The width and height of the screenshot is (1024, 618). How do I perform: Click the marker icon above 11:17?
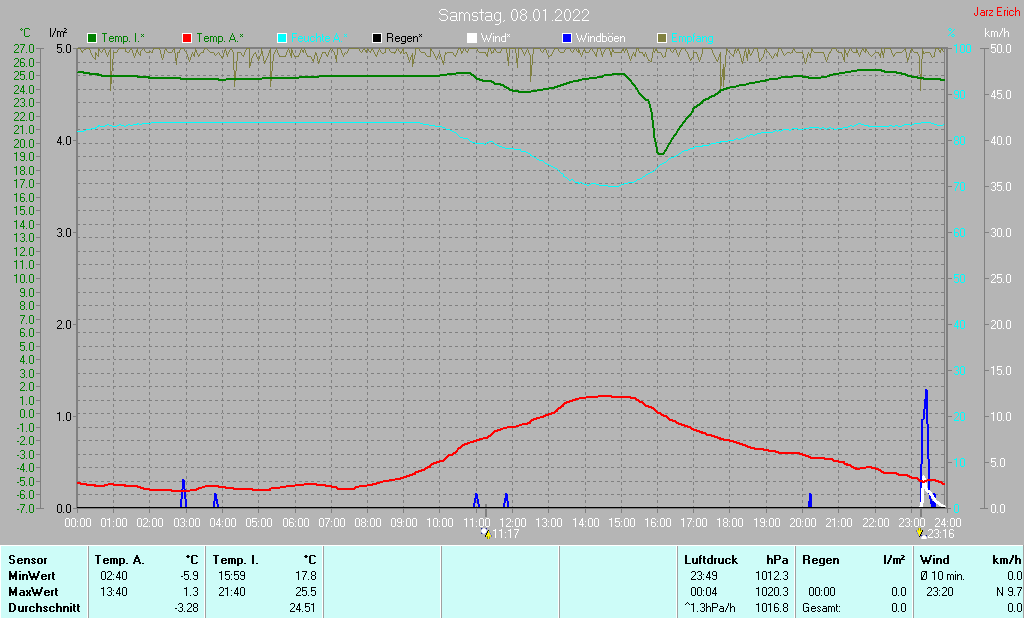pos(487,534)
